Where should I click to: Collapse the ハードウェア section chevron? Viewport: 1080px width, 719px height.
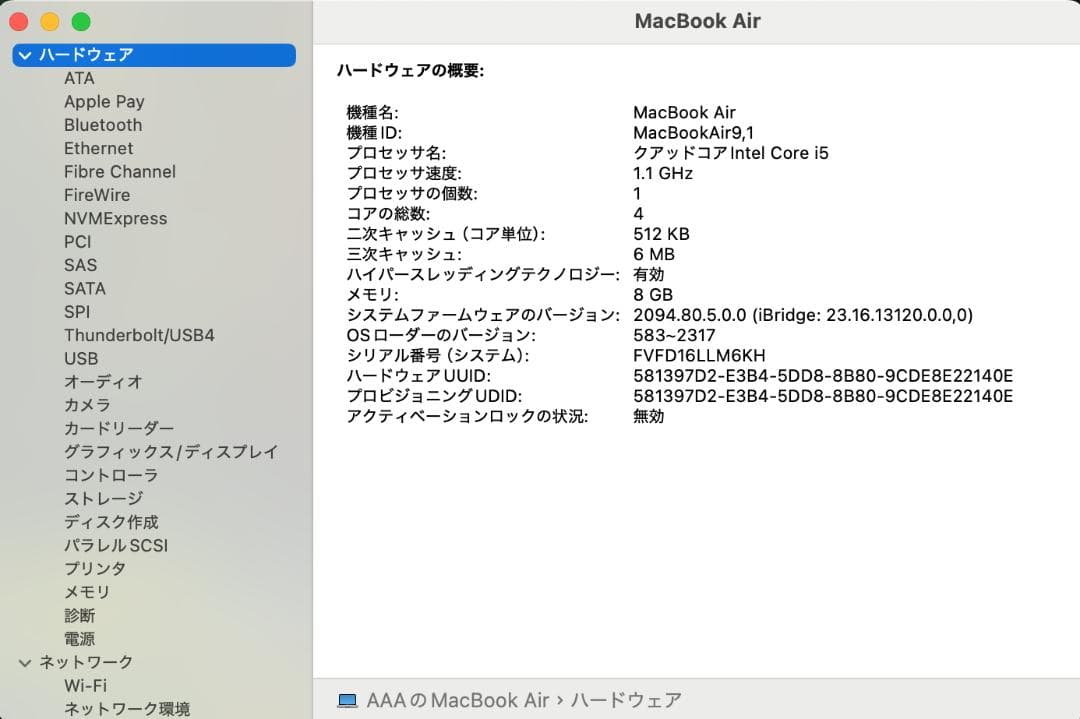(x=25, y=55)
